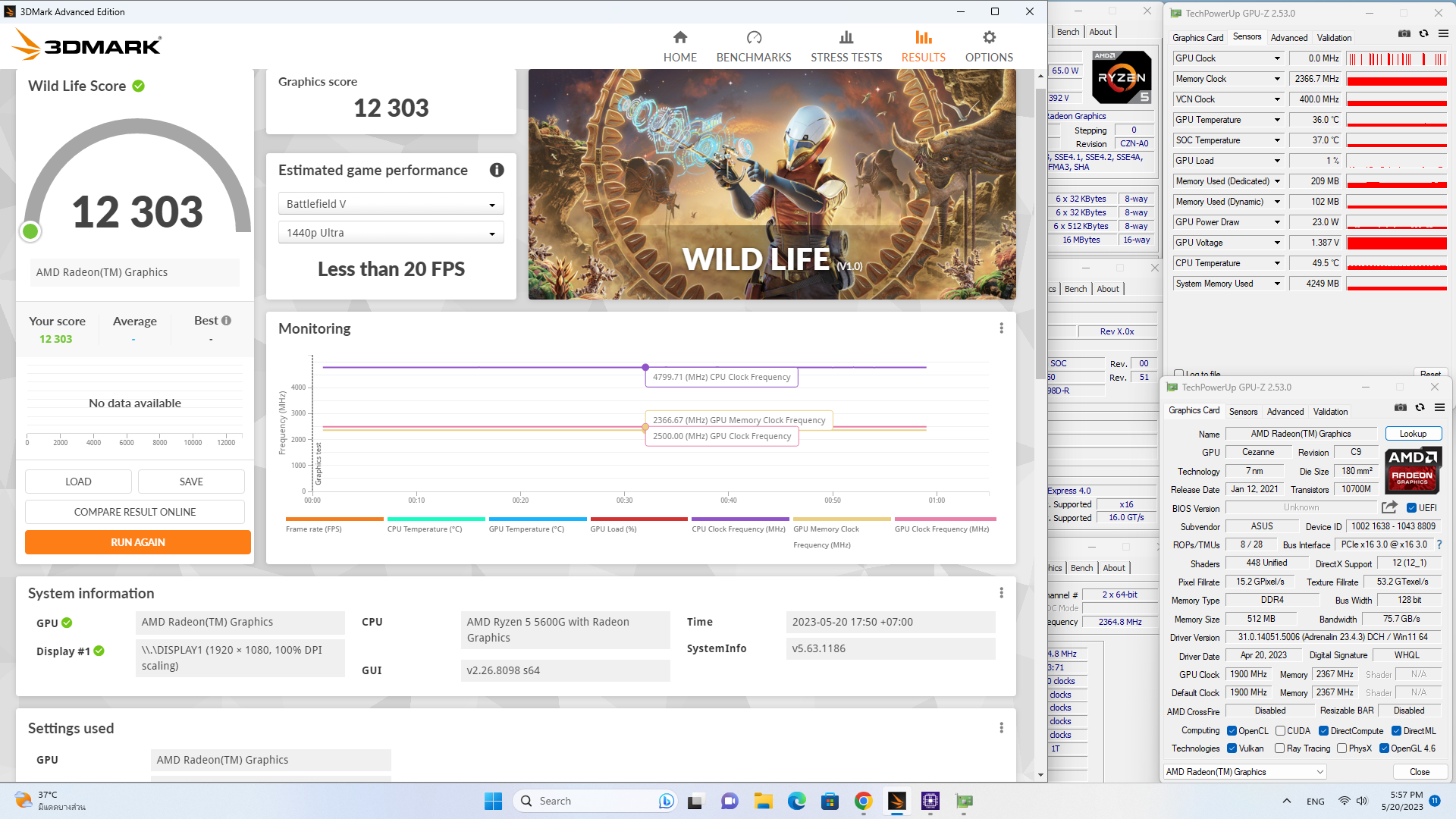Viewport: 1456px width, 819px height.
Task: Click the purple CPU clock marker on the monitoring chart
Action: [x=645, y=367]
